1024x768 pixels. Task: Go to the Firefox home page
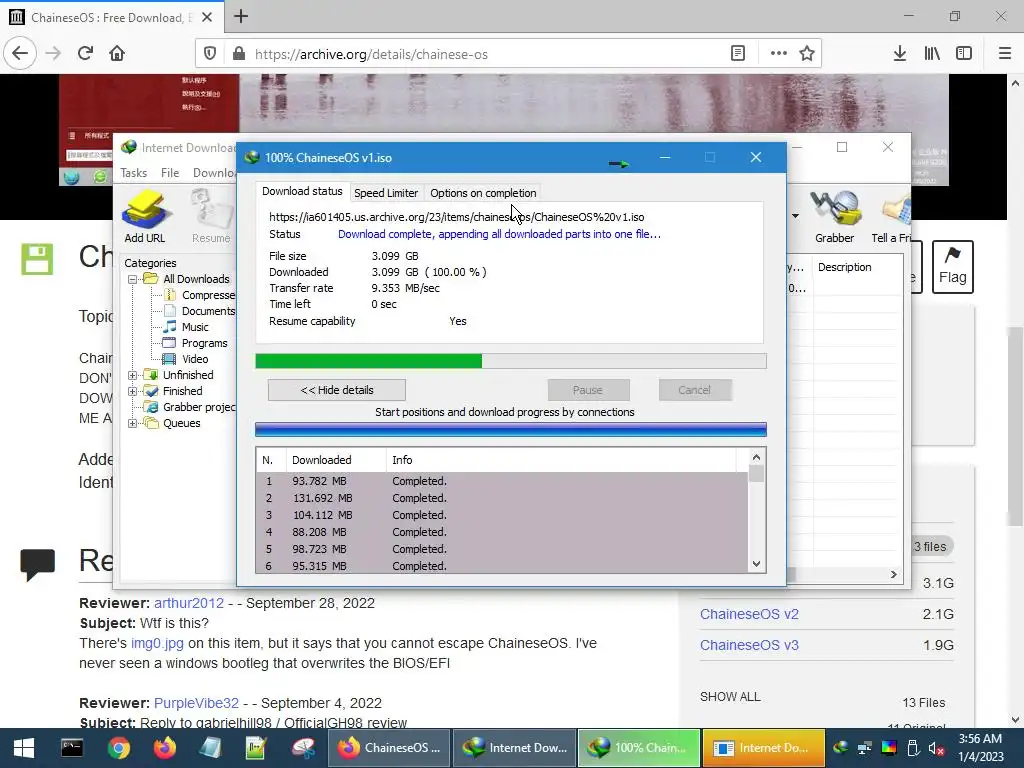point(117,54)
